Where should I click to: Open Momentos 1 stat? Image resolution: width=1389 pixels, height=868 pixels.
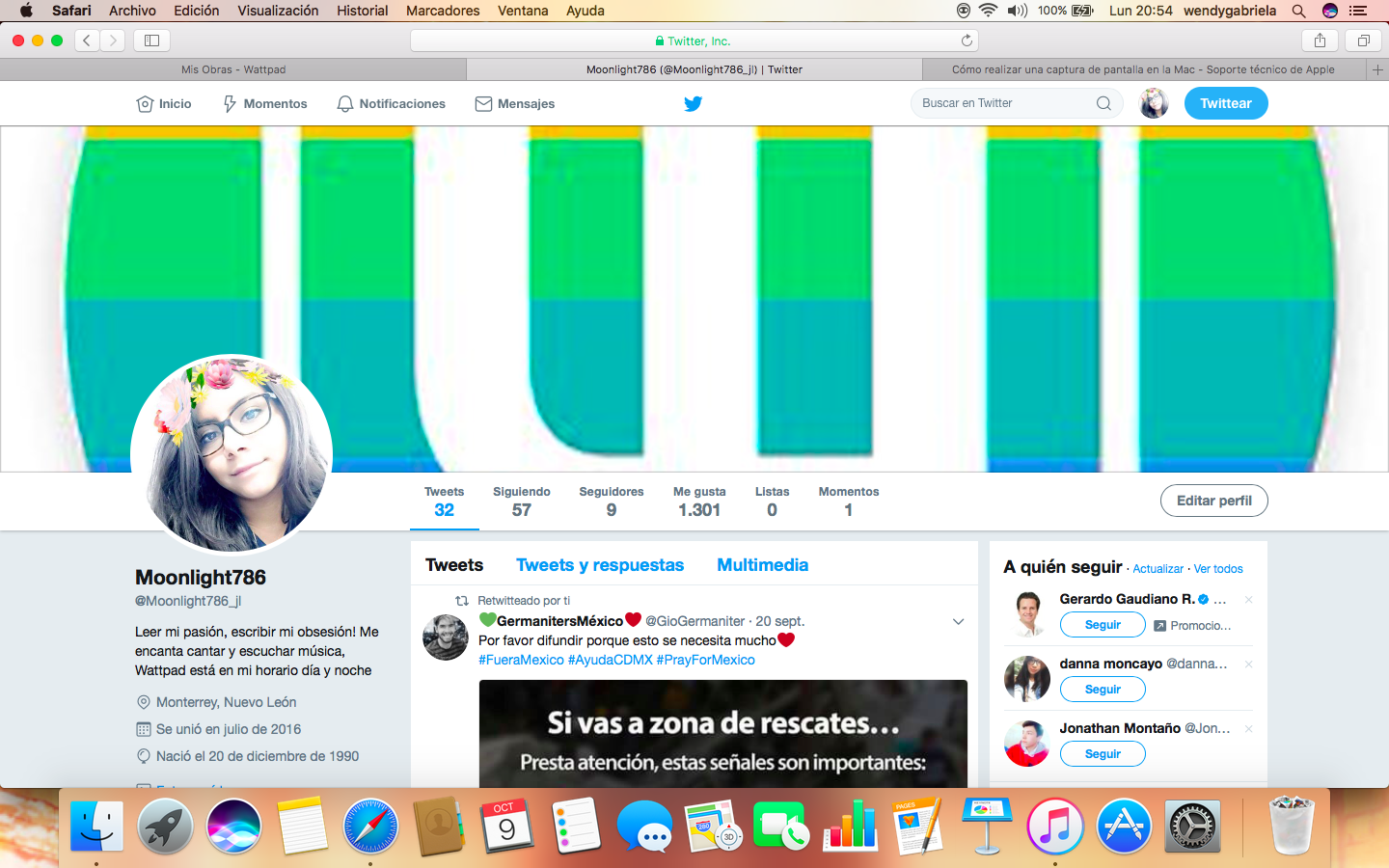click(x=849, y=502)
